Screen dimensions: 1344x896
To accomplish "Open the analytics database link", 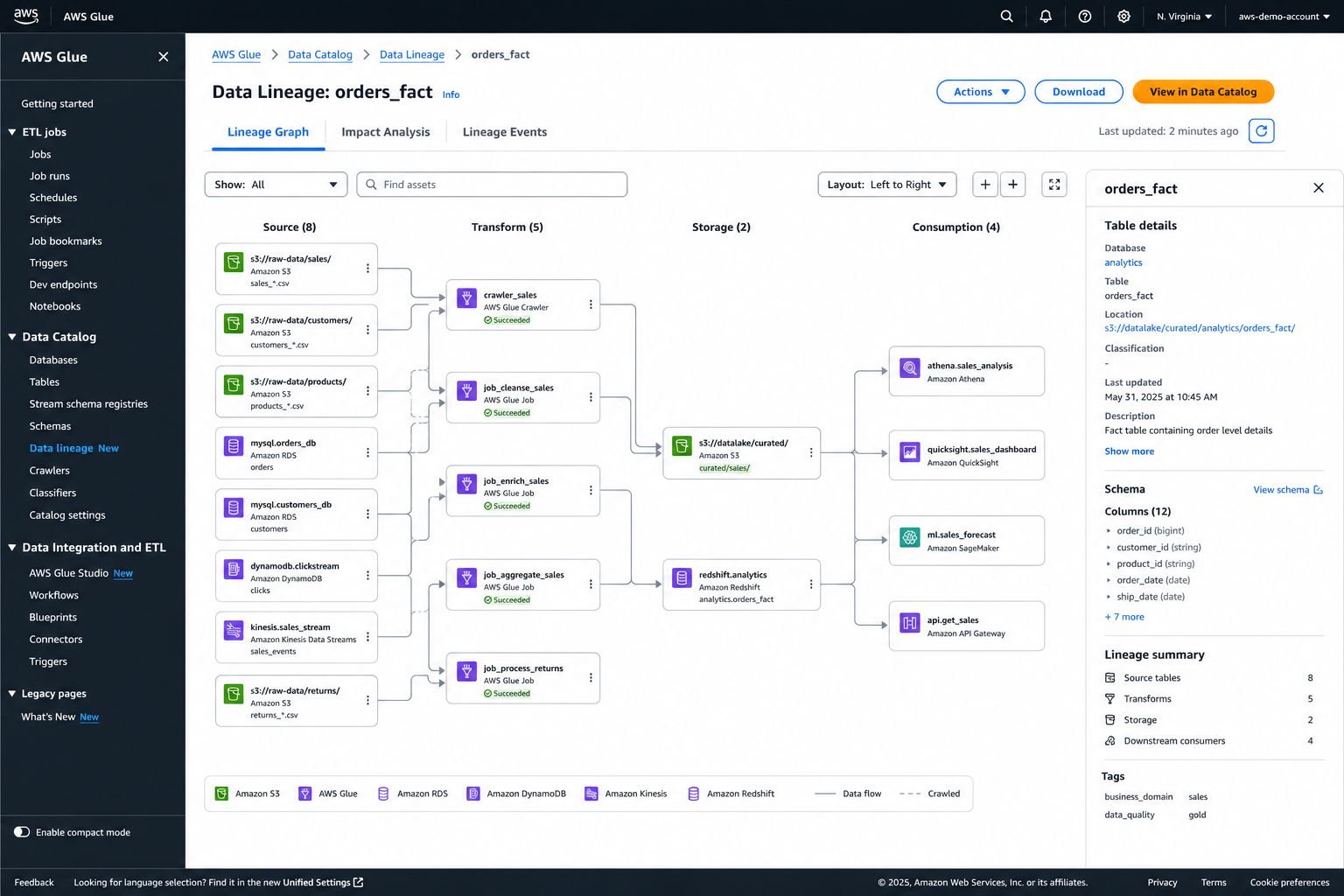I will click(1123, 262).
